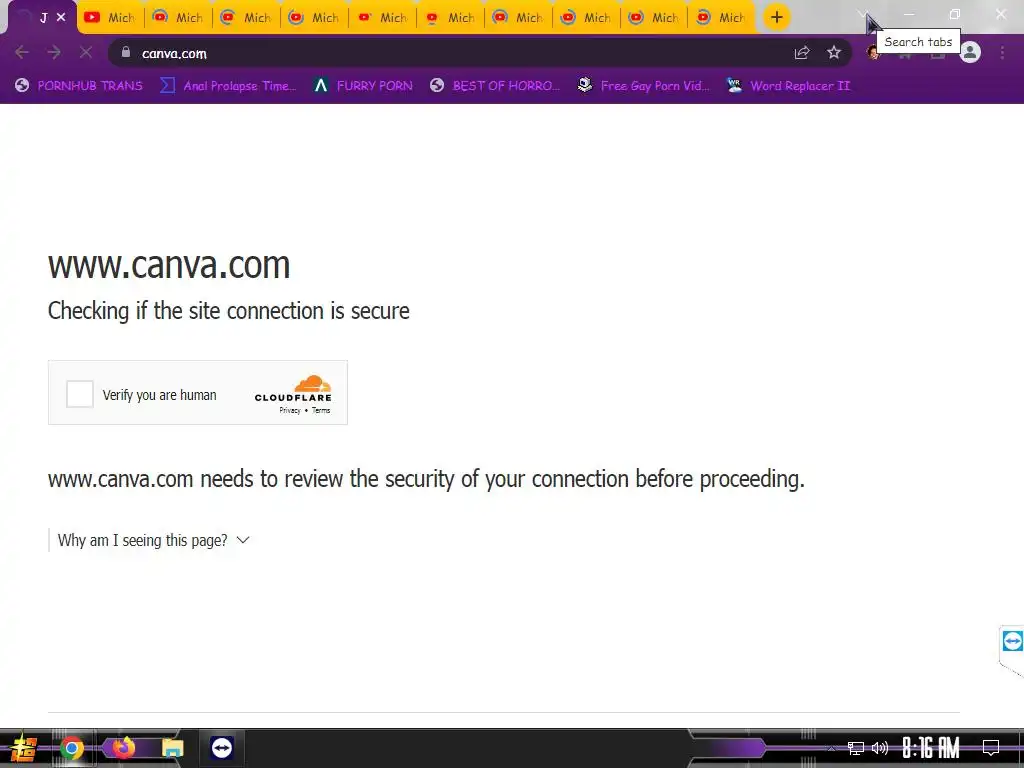Open Cloudflare Privacy link
Screen dimensions: 1024x768
point(289,411)
